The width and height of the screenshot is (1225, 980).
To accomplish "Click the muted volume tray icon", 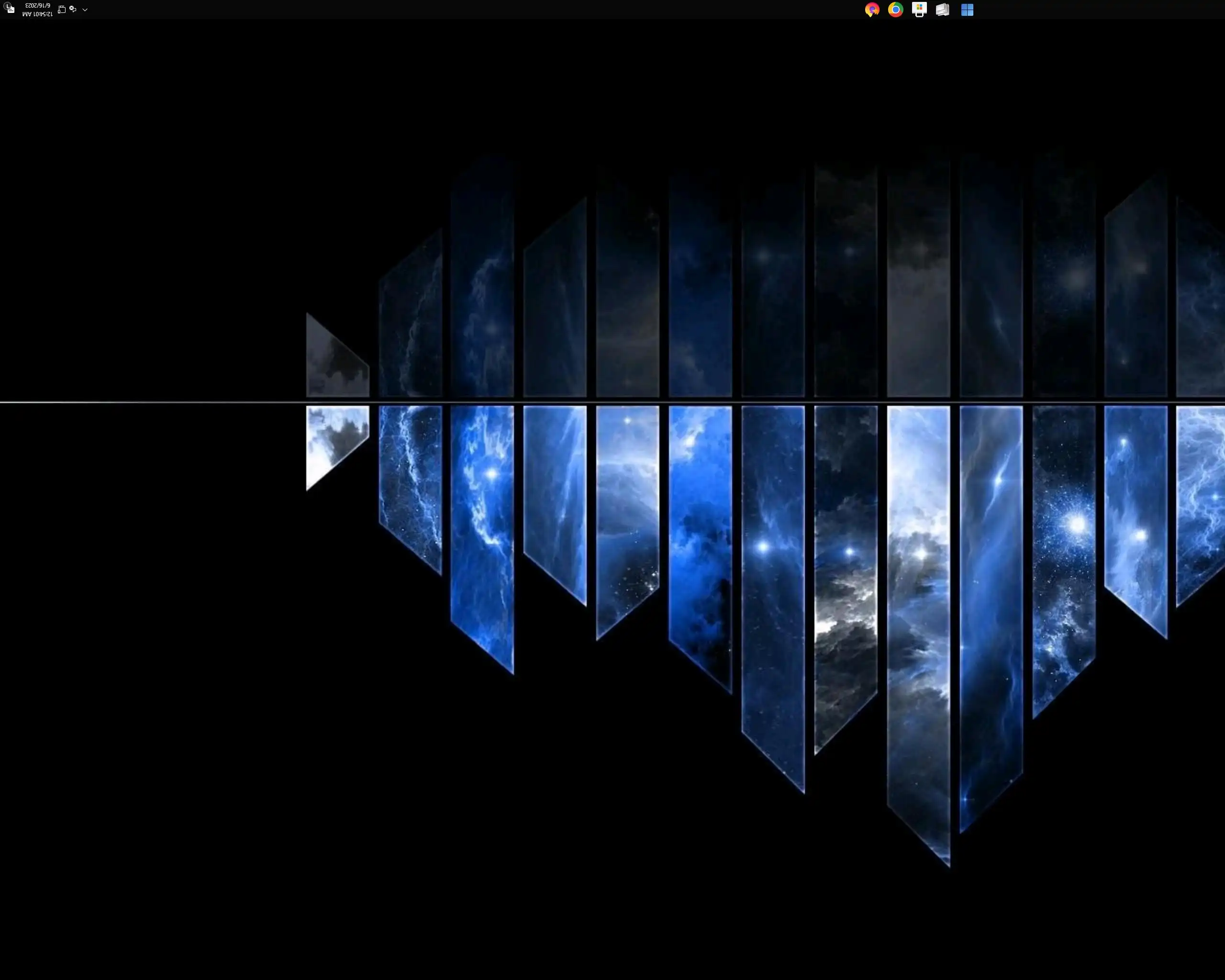I will 73,10.
